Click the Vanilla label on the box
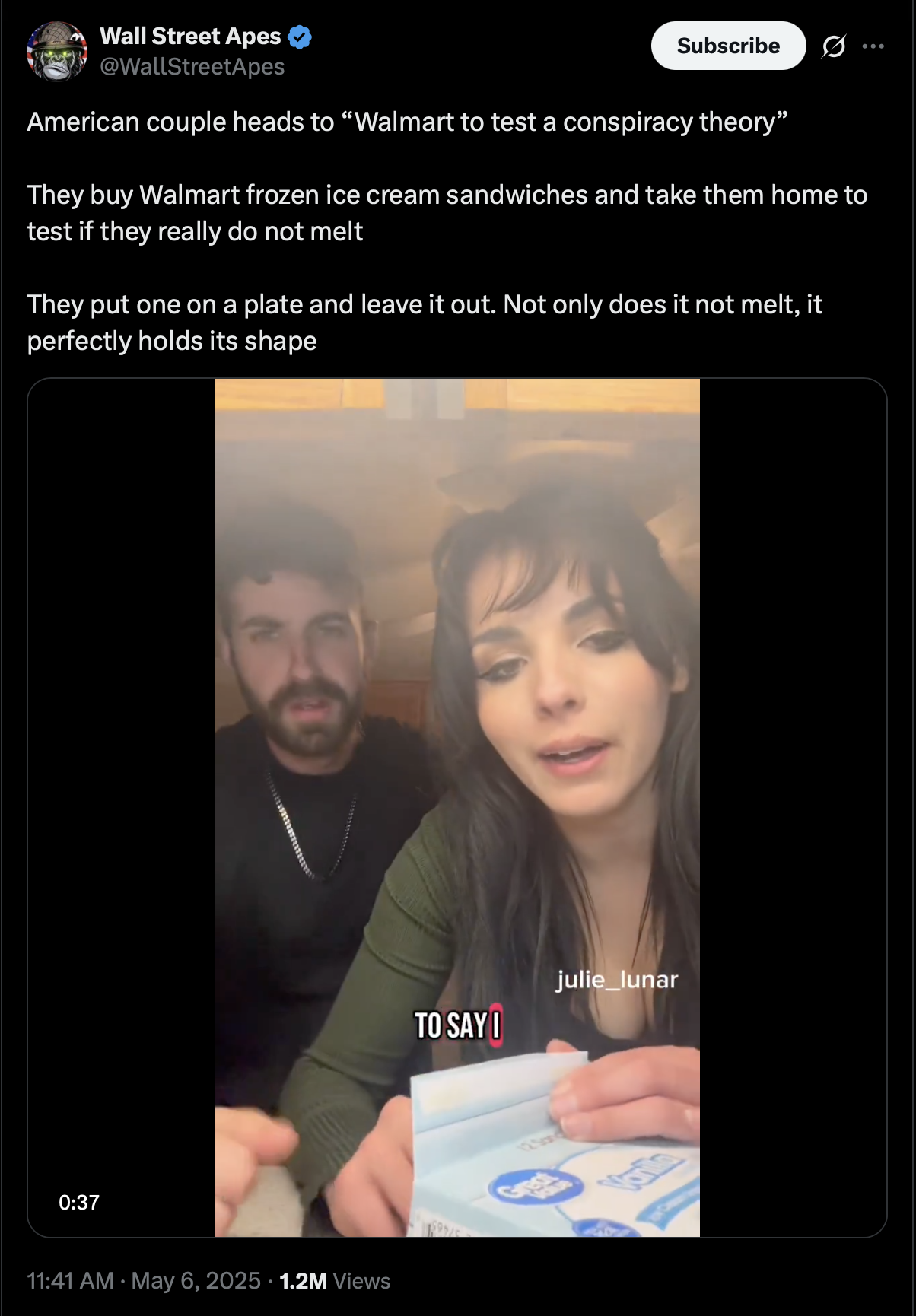The width and height of the screenshot is (916, 1316). point(641,1170)
